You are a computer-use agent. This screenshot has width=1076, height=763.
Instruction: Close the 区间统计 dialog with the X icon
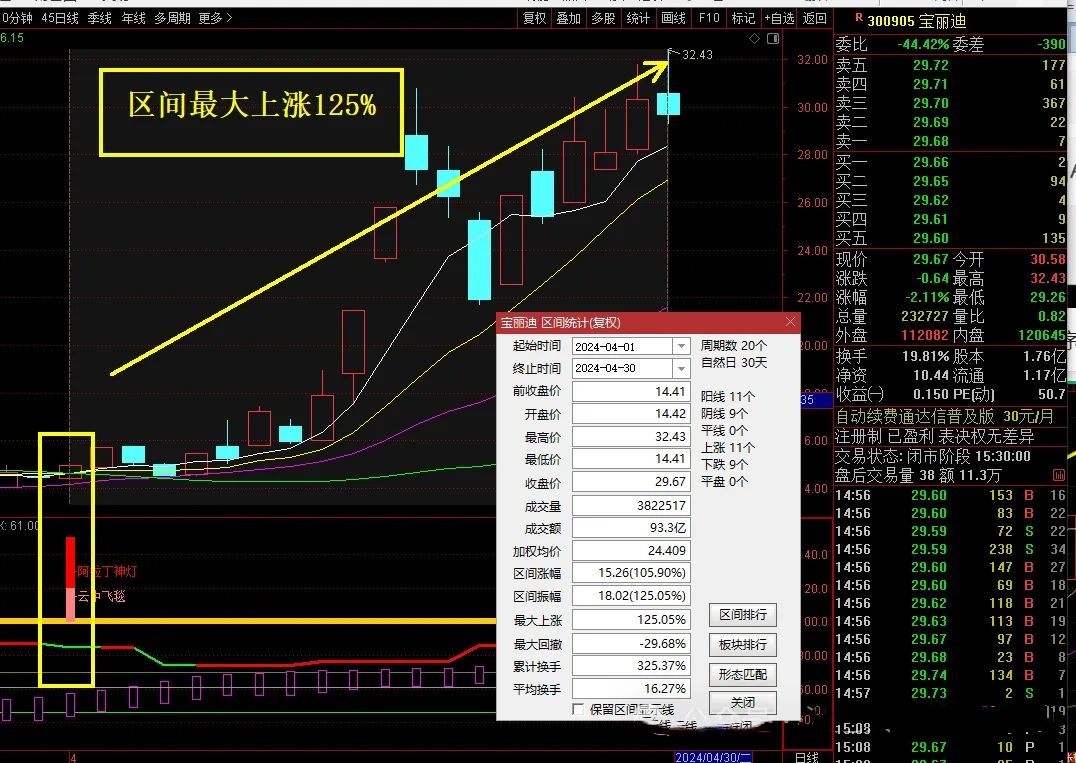[791, 322]
